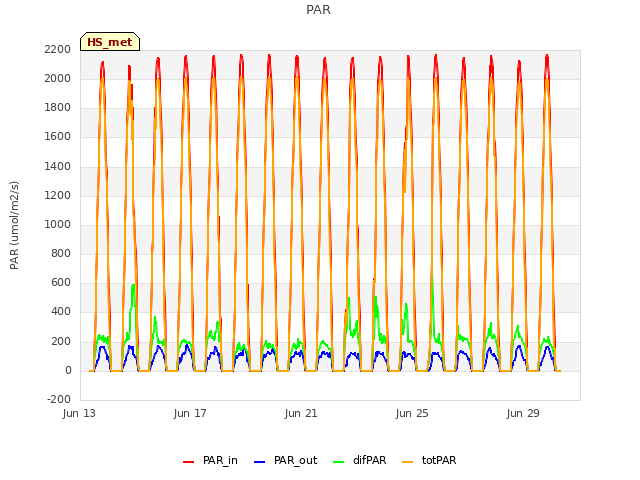Click the 800 y-axis tick label
Screen dimensions: 640x480
click(61, 253)
